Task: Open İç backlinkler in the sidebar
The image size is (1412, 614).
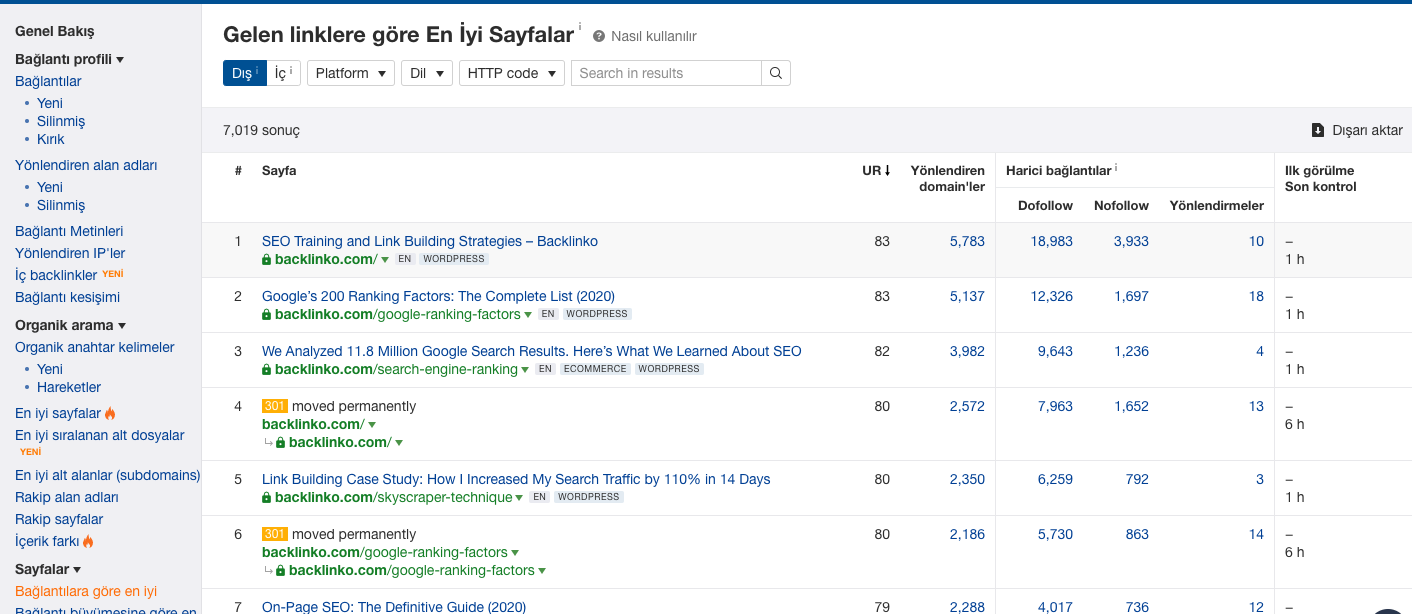Action: click(56, 275)
